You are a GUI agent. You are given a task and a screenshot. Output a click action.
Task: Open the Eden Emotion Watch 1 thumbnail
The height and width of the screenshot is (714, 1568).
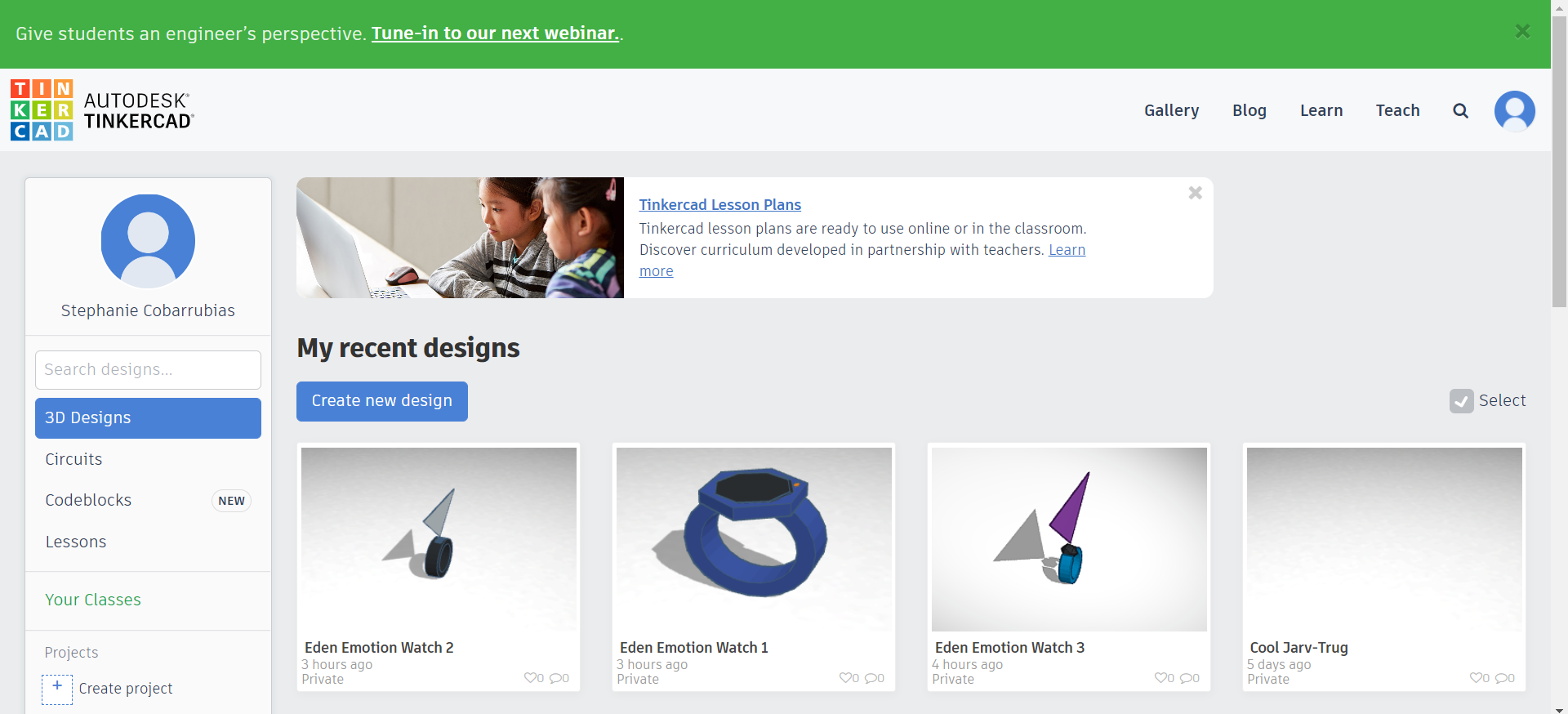(x=753, y=538)
